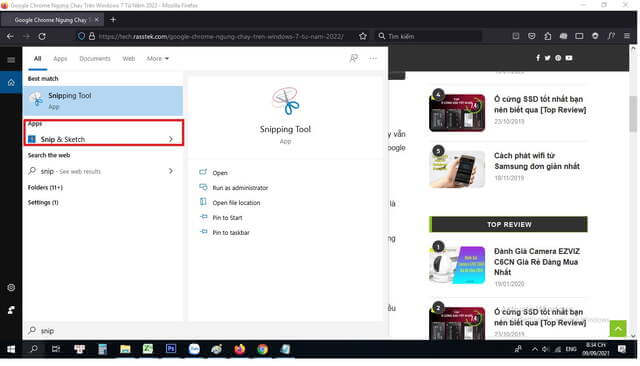Choose Pin to Start
This screenshot has height=366, width=640.
tap(227, 217)
